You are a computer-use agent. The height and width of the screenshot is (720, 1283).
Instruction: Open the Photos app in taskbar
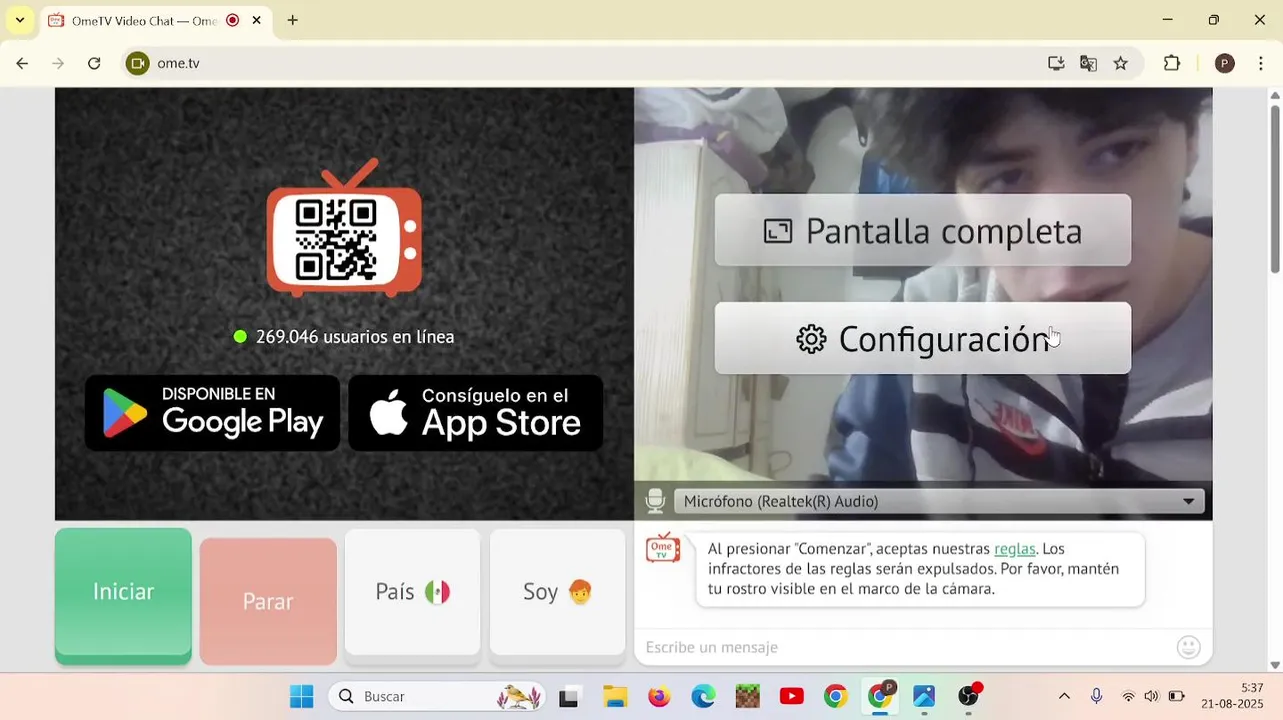pos(924,696)
